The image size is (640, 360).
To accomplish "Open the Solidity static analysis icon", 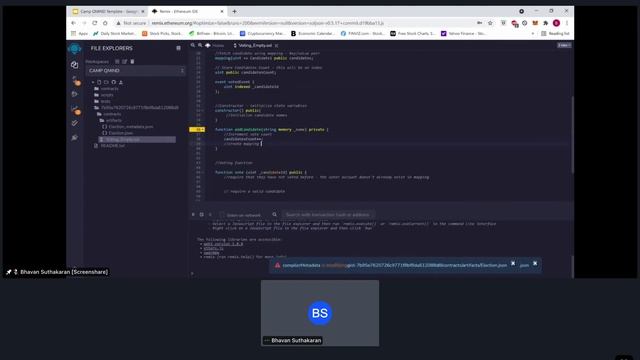I will [75, 109].
